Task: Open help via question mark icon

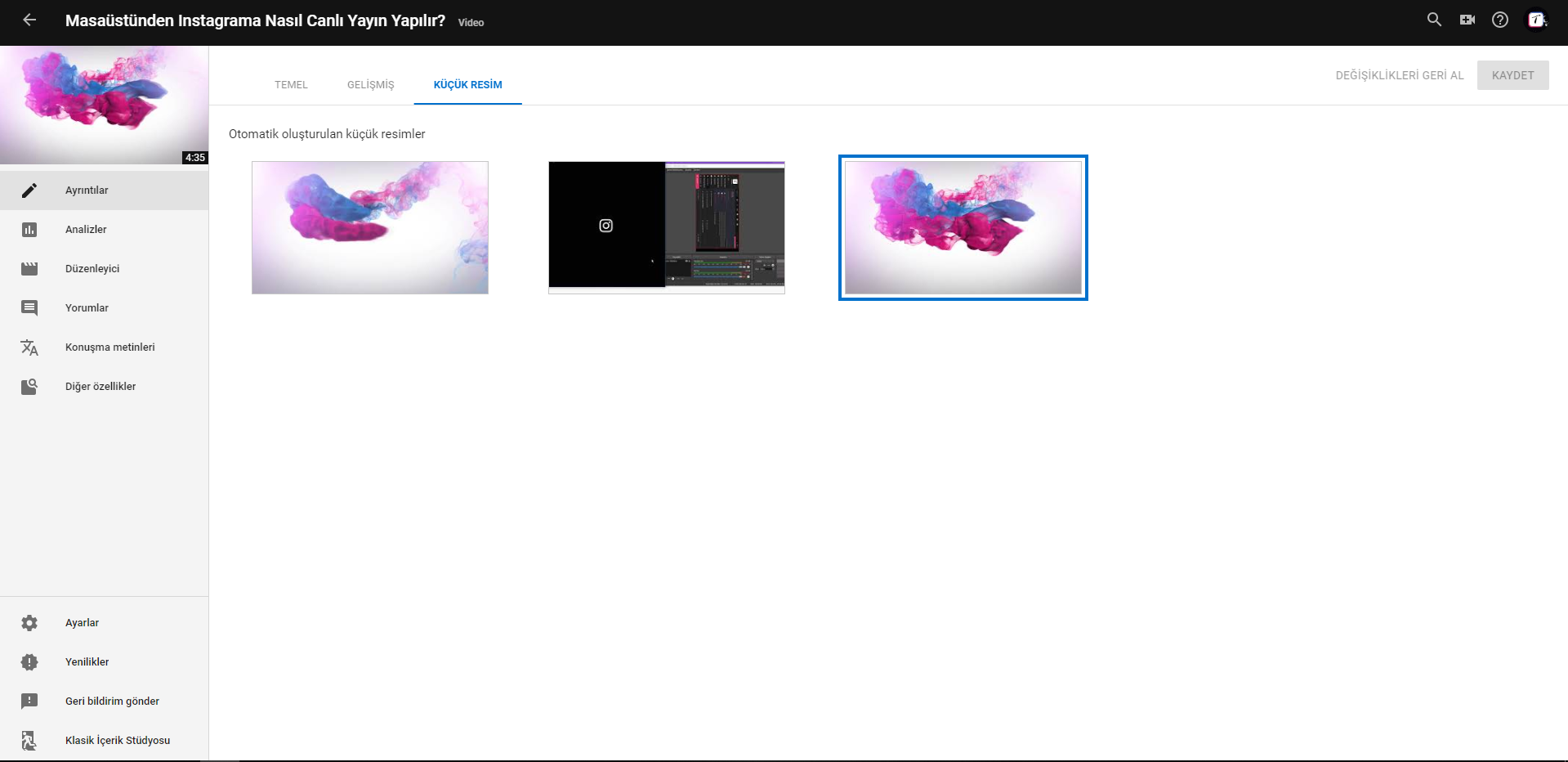Action: tap(1500, 20)
